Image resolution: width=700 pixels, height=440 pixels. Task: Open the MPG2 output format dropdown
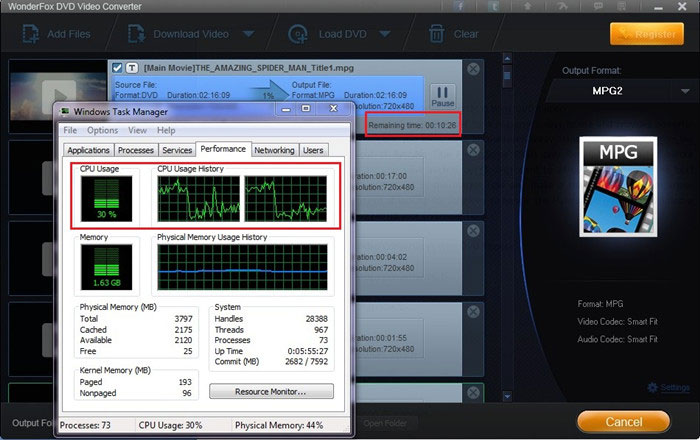(685, 91)
